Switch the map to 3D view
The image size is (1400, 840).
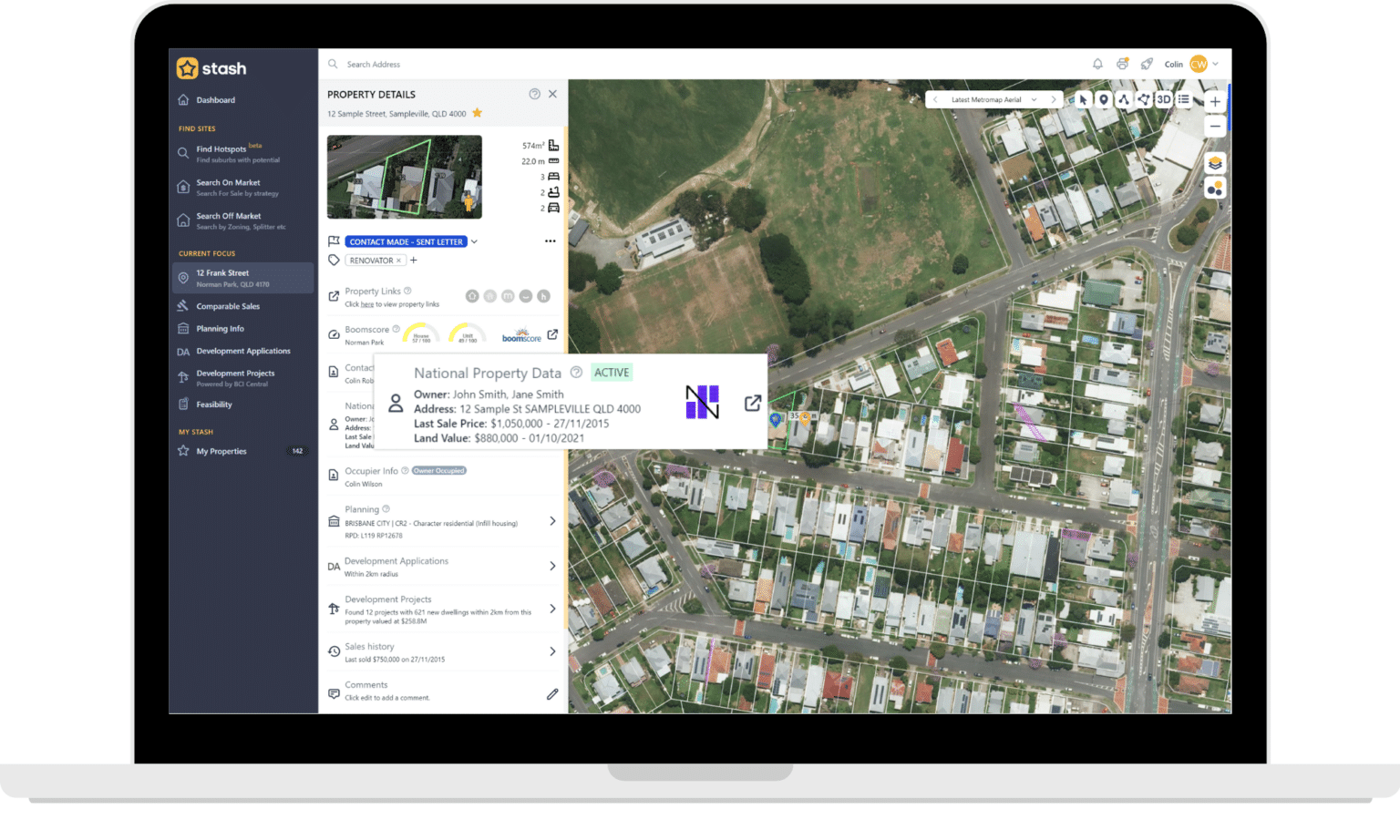click(x=1163, y=99)
